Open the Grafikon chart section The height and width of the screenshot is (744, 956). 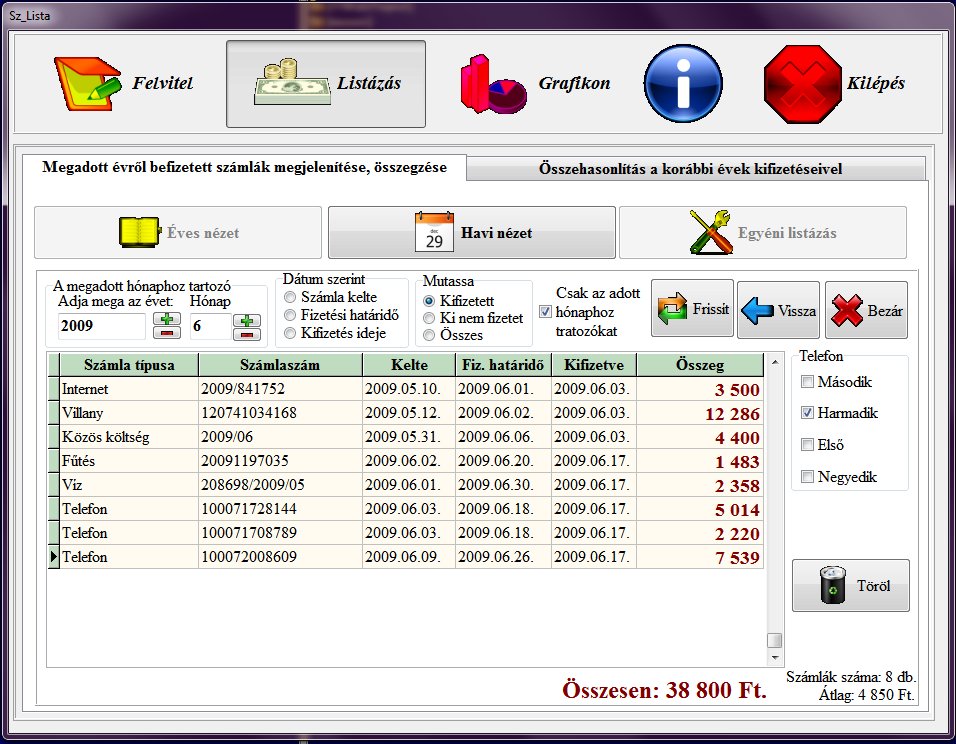coord(493,84)
